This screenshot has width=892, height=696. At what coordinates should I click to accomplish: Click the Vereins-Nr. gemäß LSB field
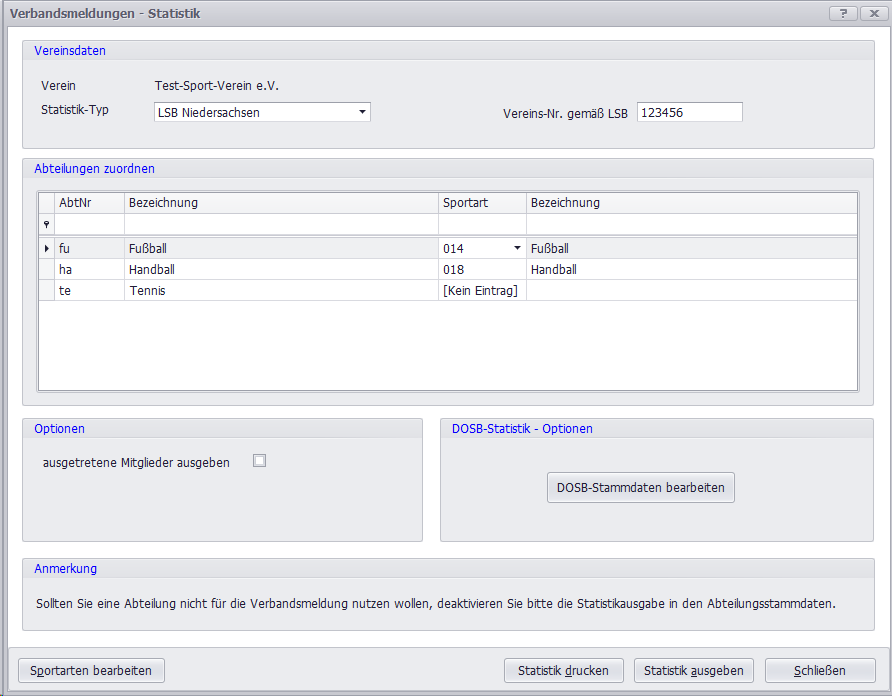(x=689, y=112)
